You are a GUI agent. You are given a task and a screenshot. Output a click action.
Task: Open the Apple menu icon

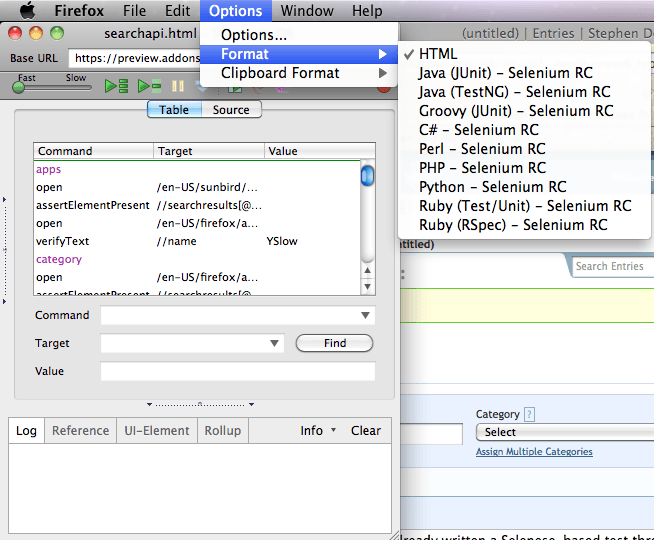click(x=27, y=11)
